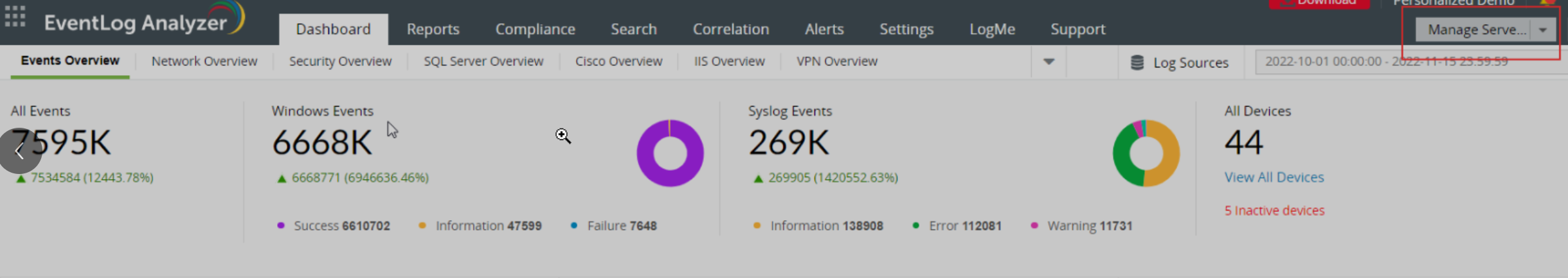Select the Security Overview sub-tab

pos(340,61)
